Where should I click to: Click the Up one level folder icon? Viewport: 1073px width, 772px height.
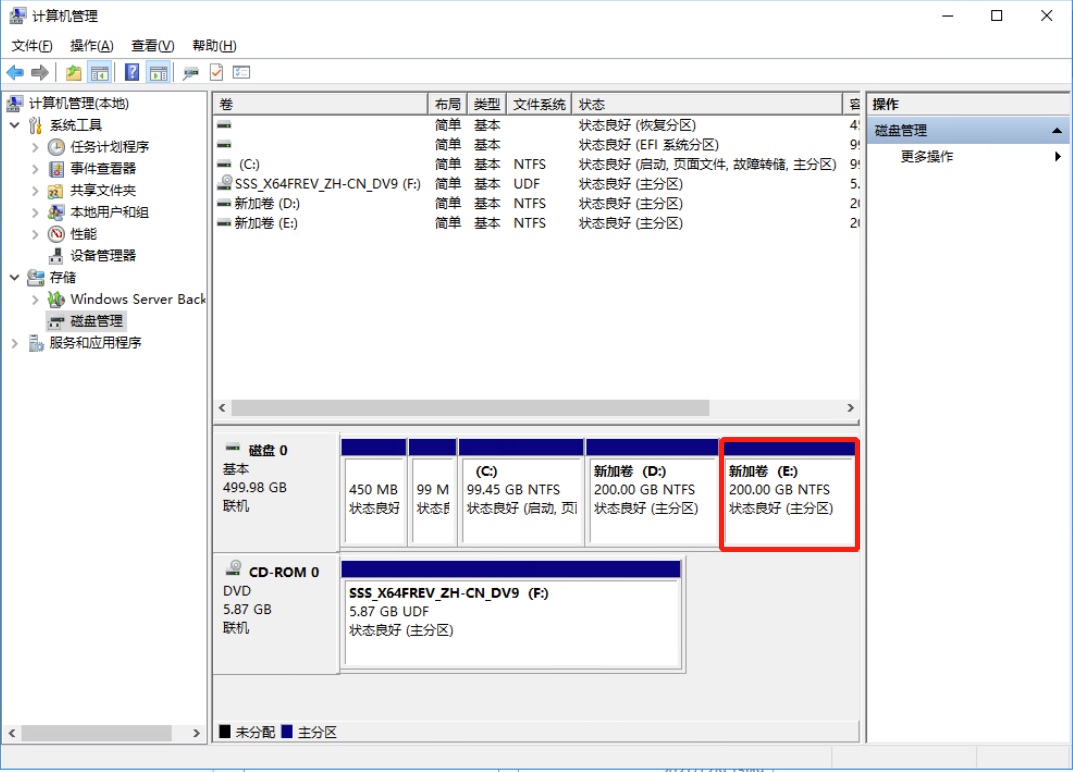pos(73,73)
